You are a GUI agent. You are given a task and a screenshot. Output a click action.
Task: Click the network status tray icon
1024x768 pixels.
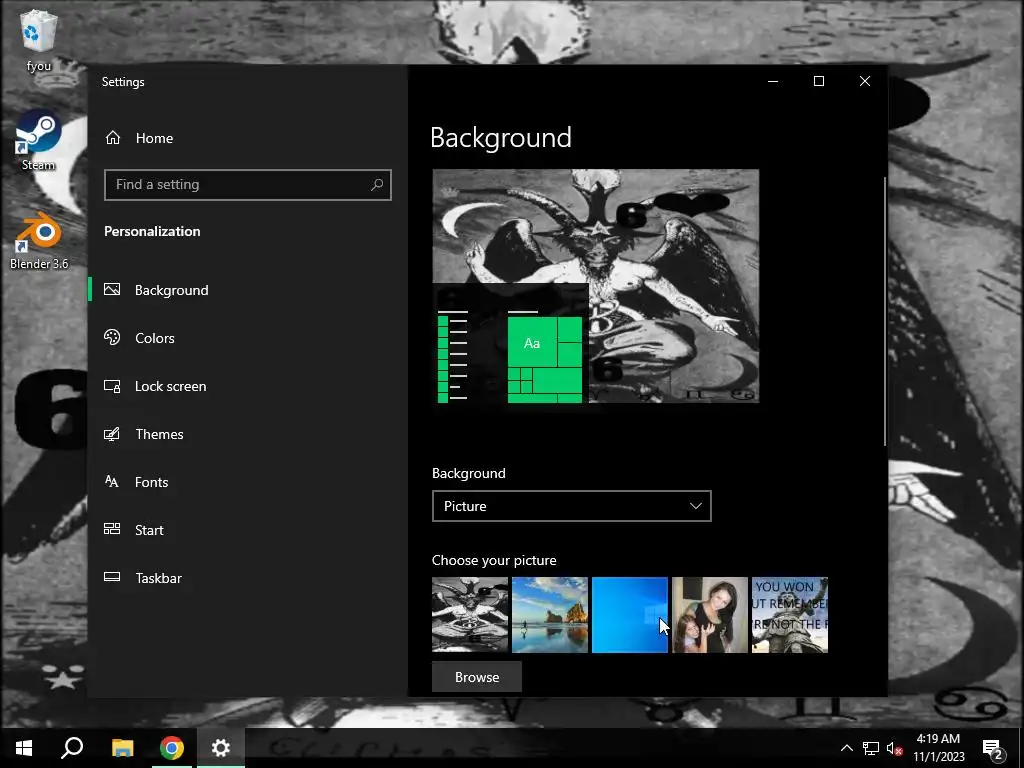pyautogui.click(x=871, y=748)
